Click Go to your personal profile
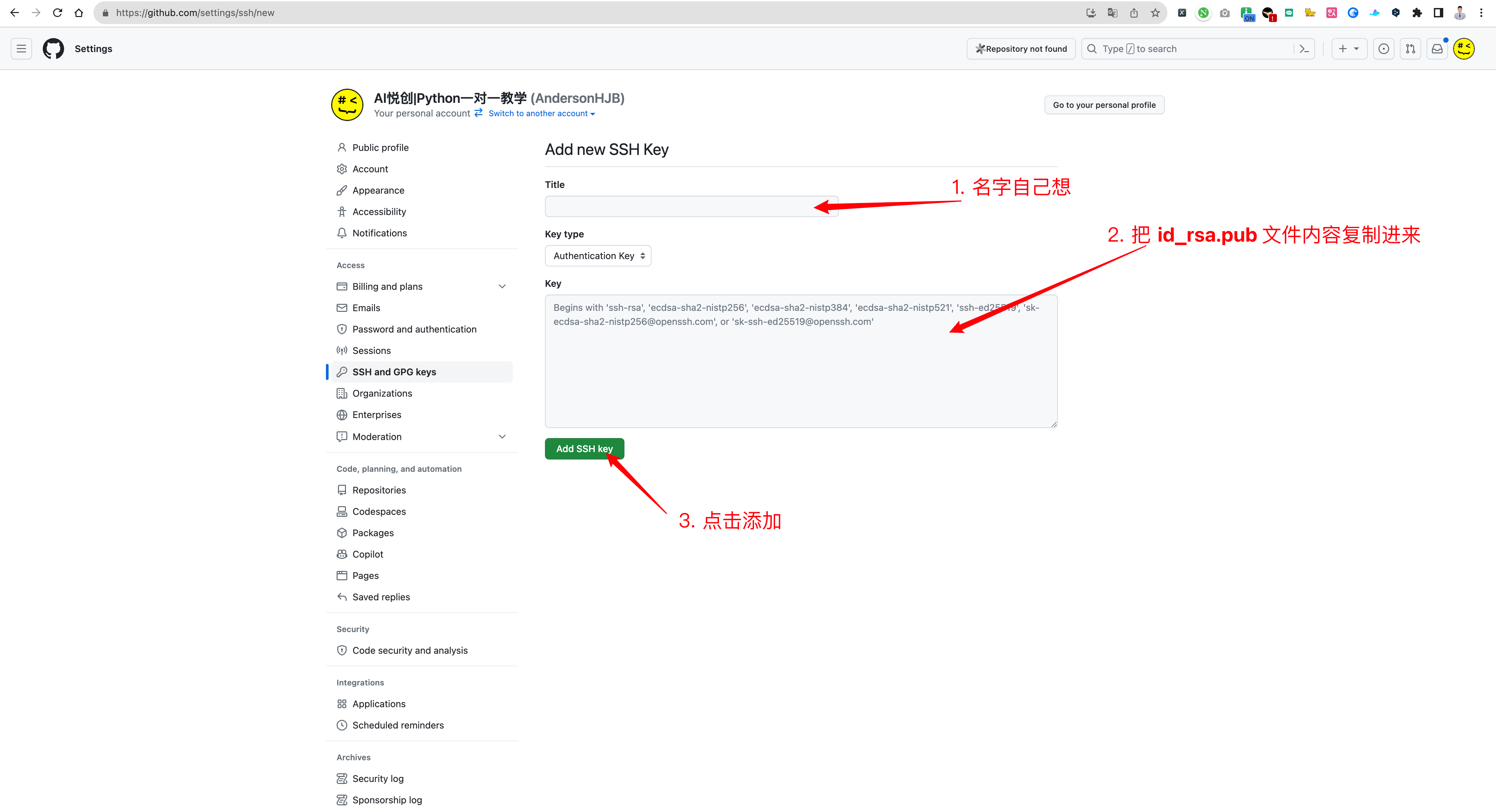This screenshot has height=812, width=1496. [1104, 105]
